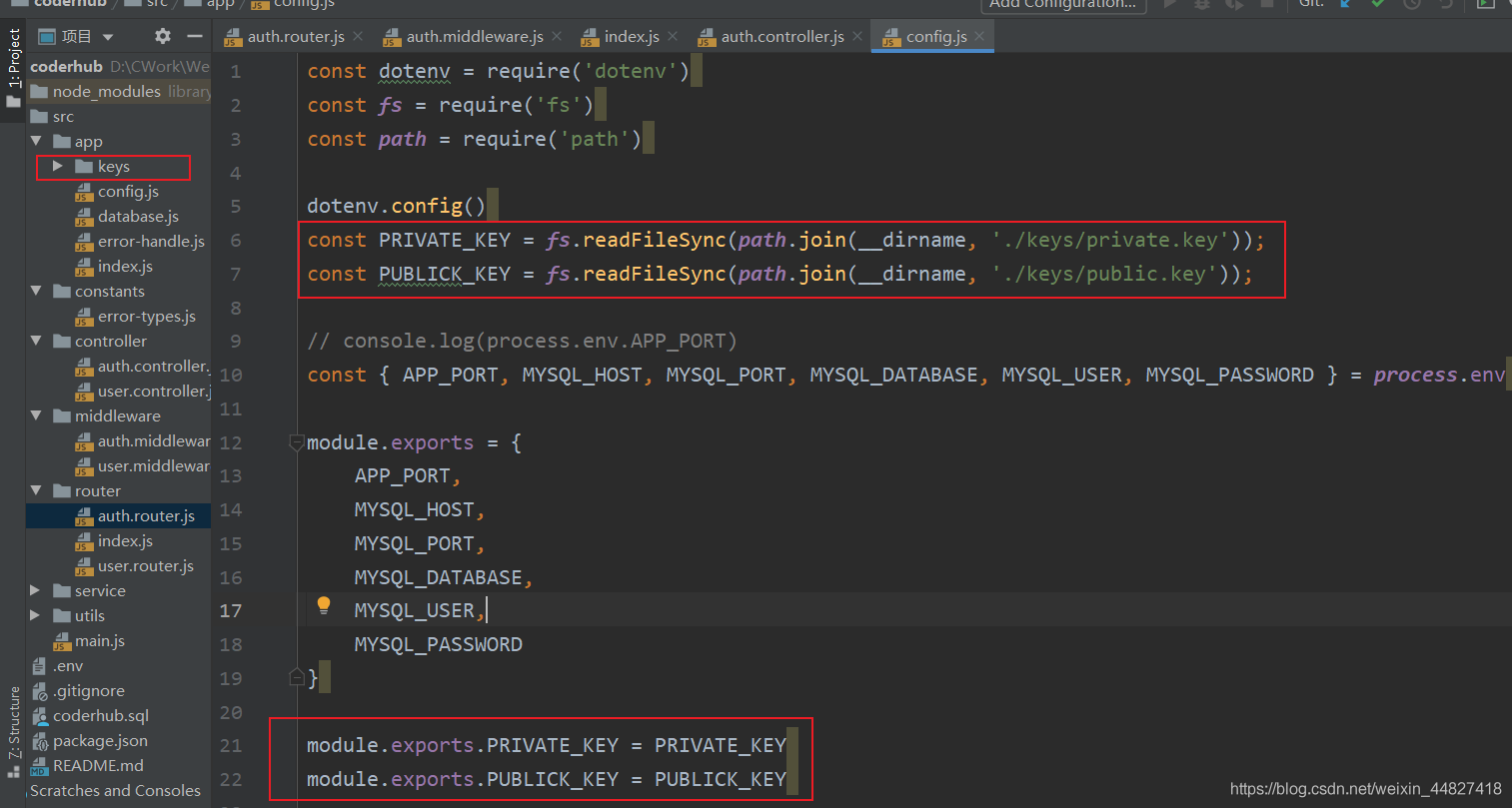Open error-types.js file
Screen dimensions: 1512x808
[x=146, y=316]
